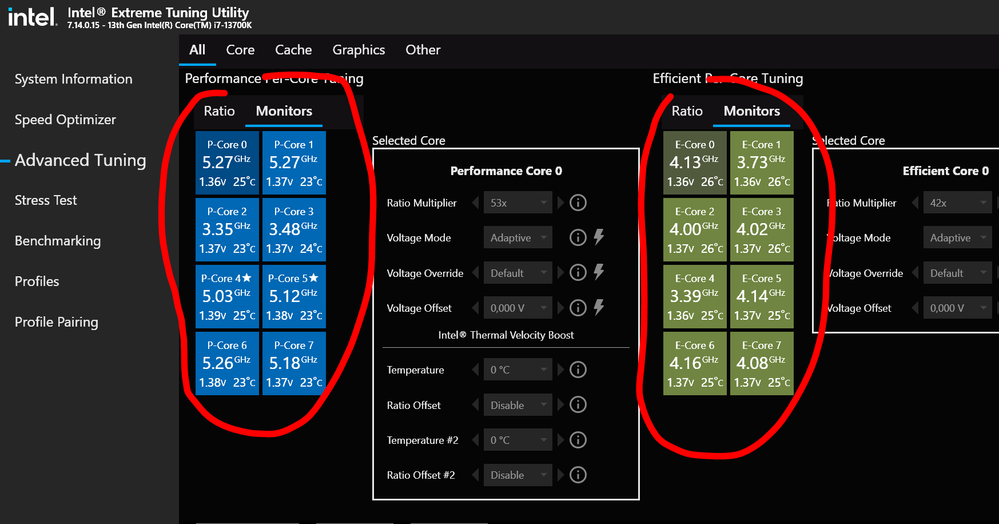Open Benchmarking in sidebar
This screenshot has height=524, width=999.
click(x=57, y=241)
